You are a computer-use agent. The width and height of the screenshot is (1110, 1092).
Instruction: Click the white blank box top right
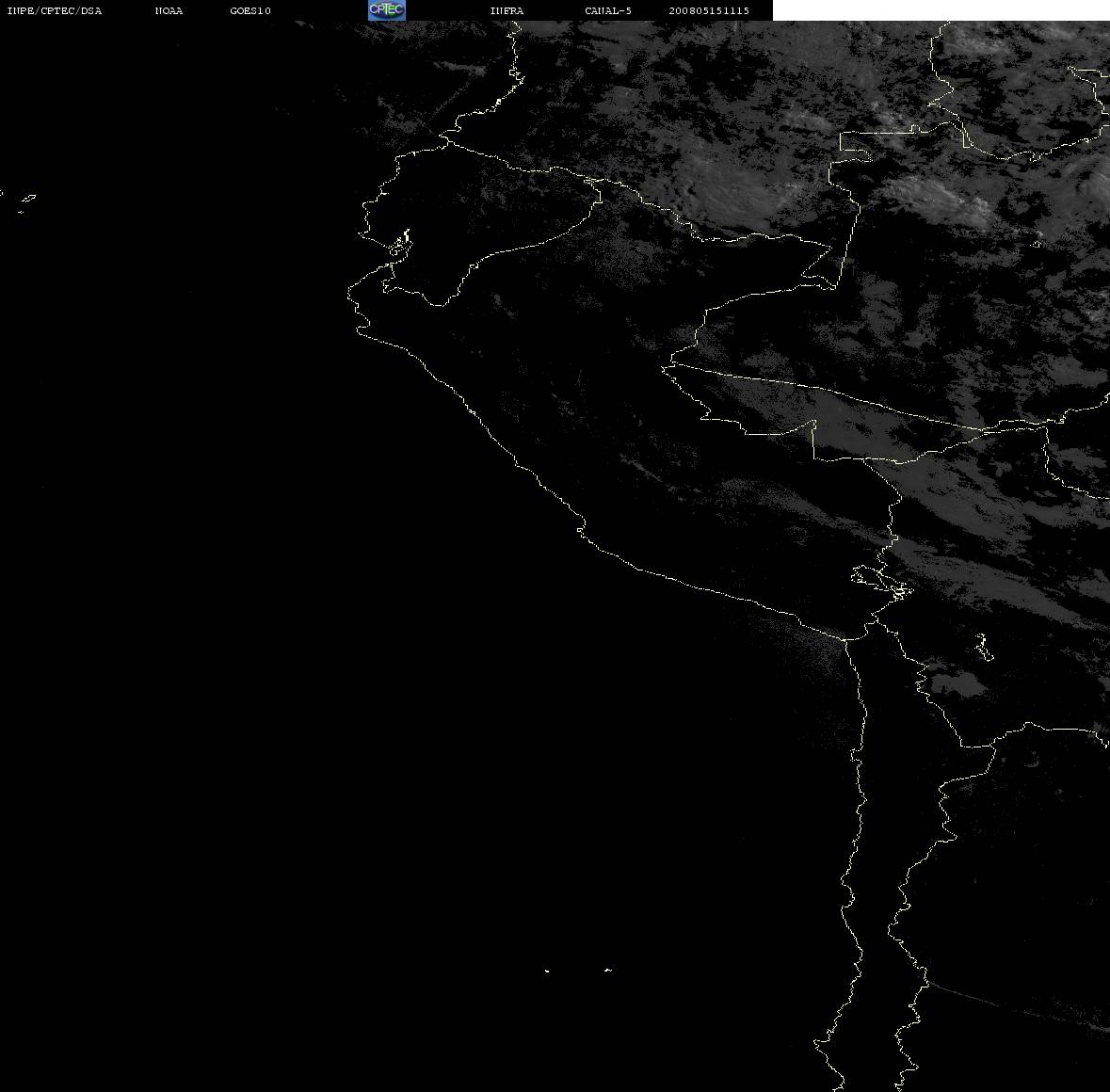tap(941, 10)
